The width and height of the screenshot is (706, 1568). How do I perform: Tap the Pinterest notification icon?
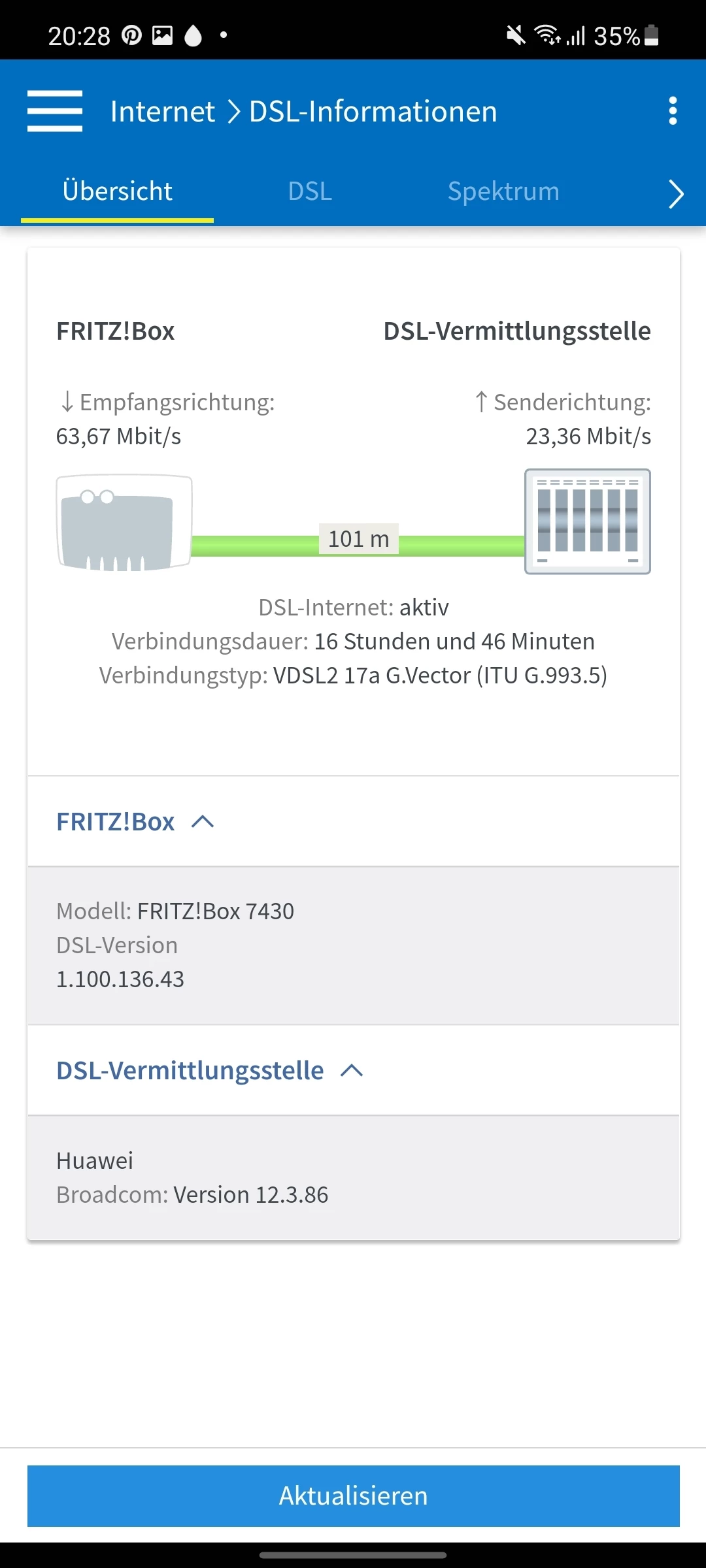(131, 35)
